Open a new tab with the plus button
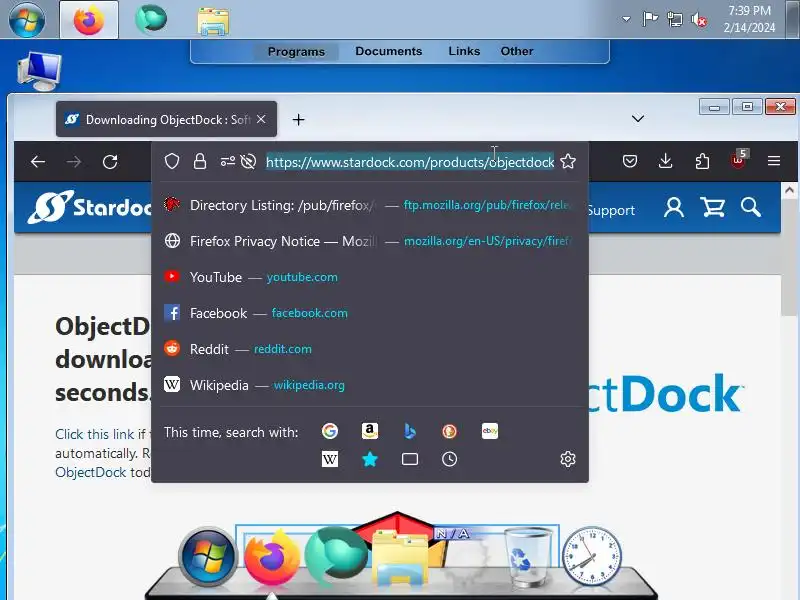800x600 pixels. [x=298, y=119]
